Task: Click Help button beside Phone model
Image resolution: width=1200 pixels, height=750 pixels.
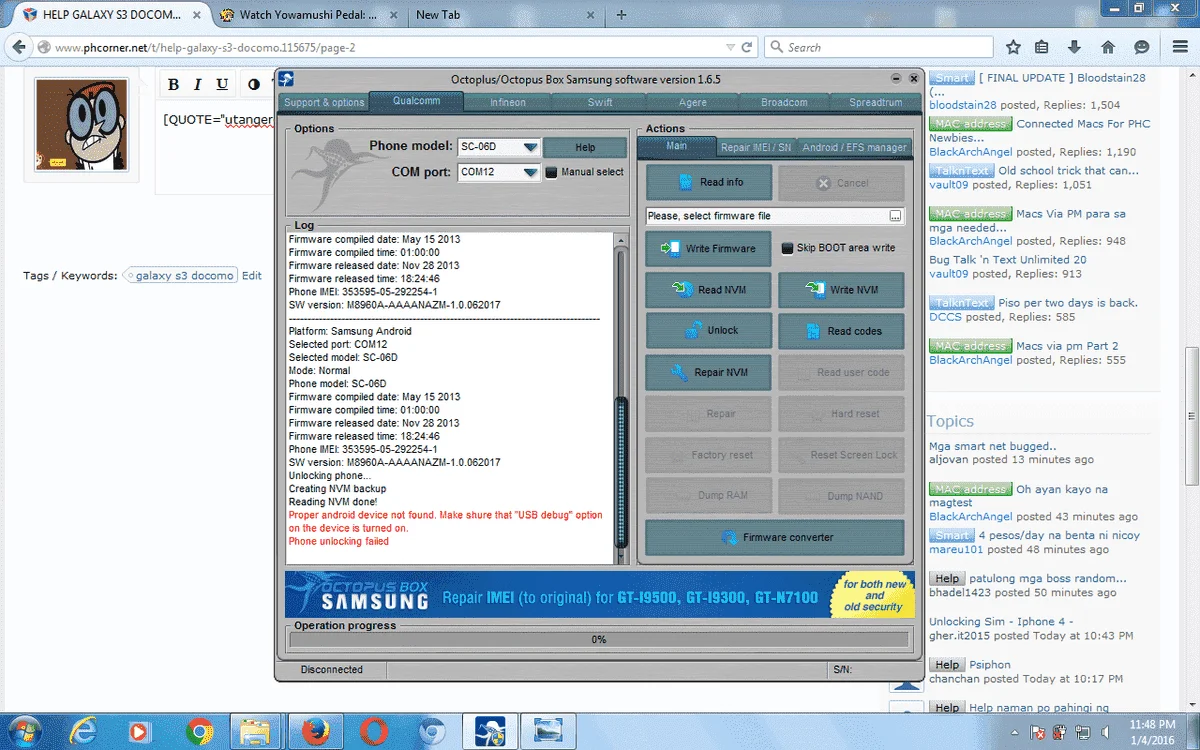Action: click(x=585, y=147)
